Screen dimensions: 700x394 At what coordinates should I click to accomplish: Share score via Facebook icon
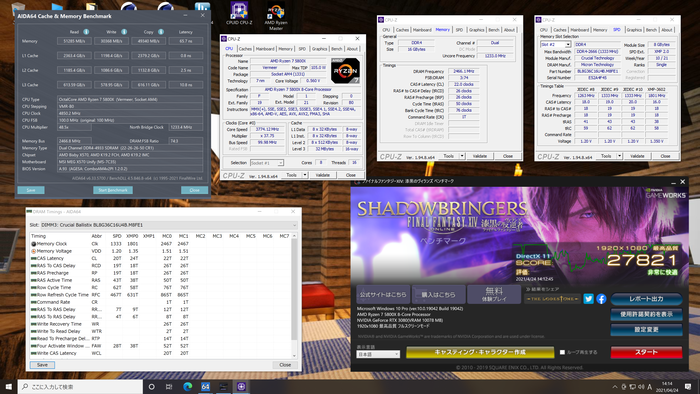(x=601, y=299)
